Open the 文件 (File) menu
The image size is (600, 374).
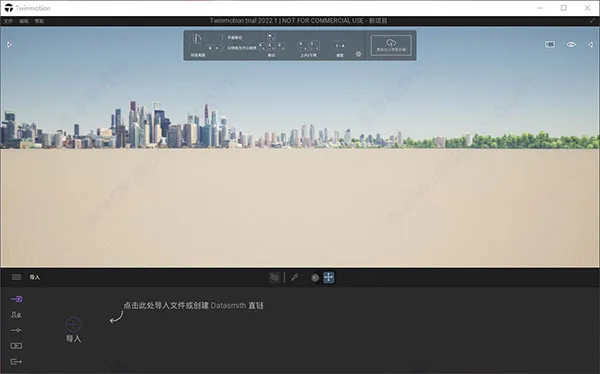[x=8, y=21]
